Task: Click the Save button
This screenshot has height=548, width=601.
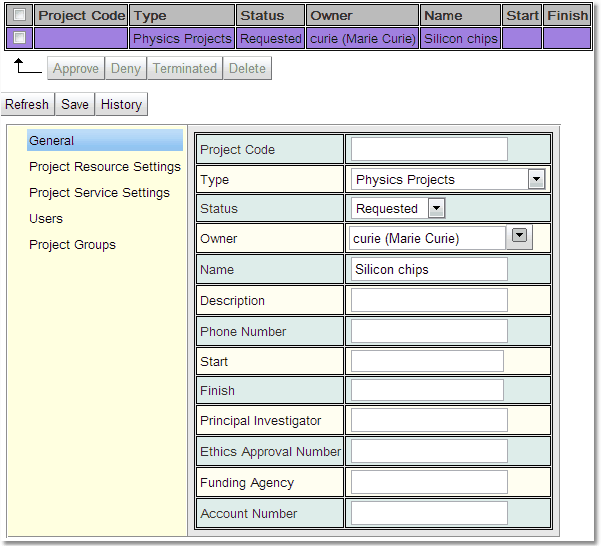Action: click(x=75, y=104)
